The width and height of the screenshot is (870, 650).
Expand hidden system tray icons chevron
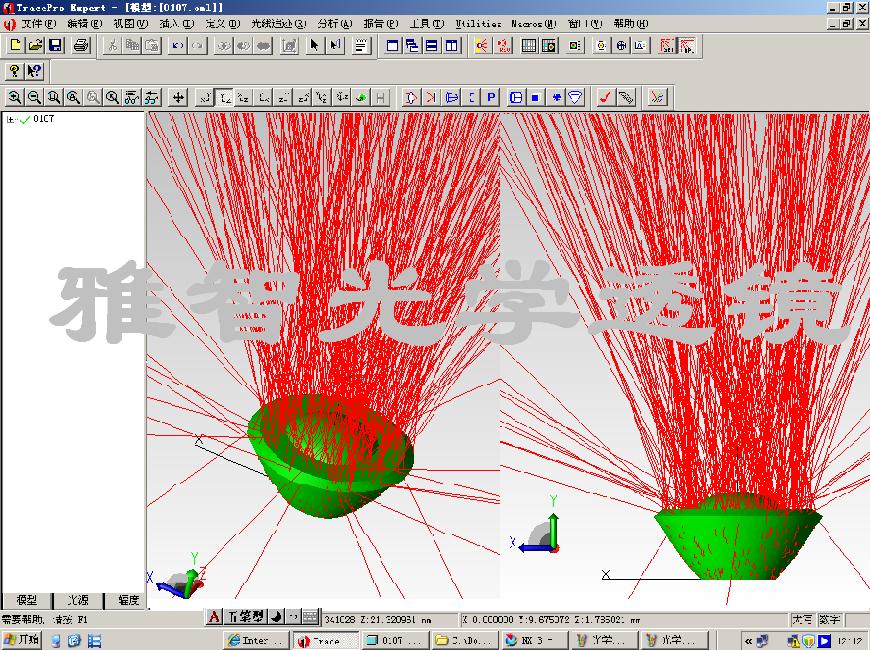click(x=748, y=640)
